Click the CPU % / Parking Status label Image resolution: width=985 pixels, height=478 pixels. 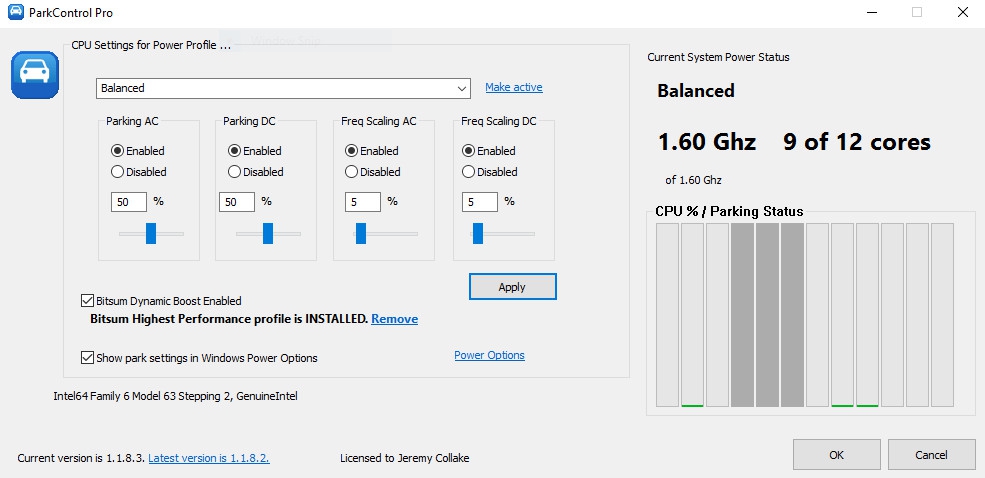coord(729,212)
